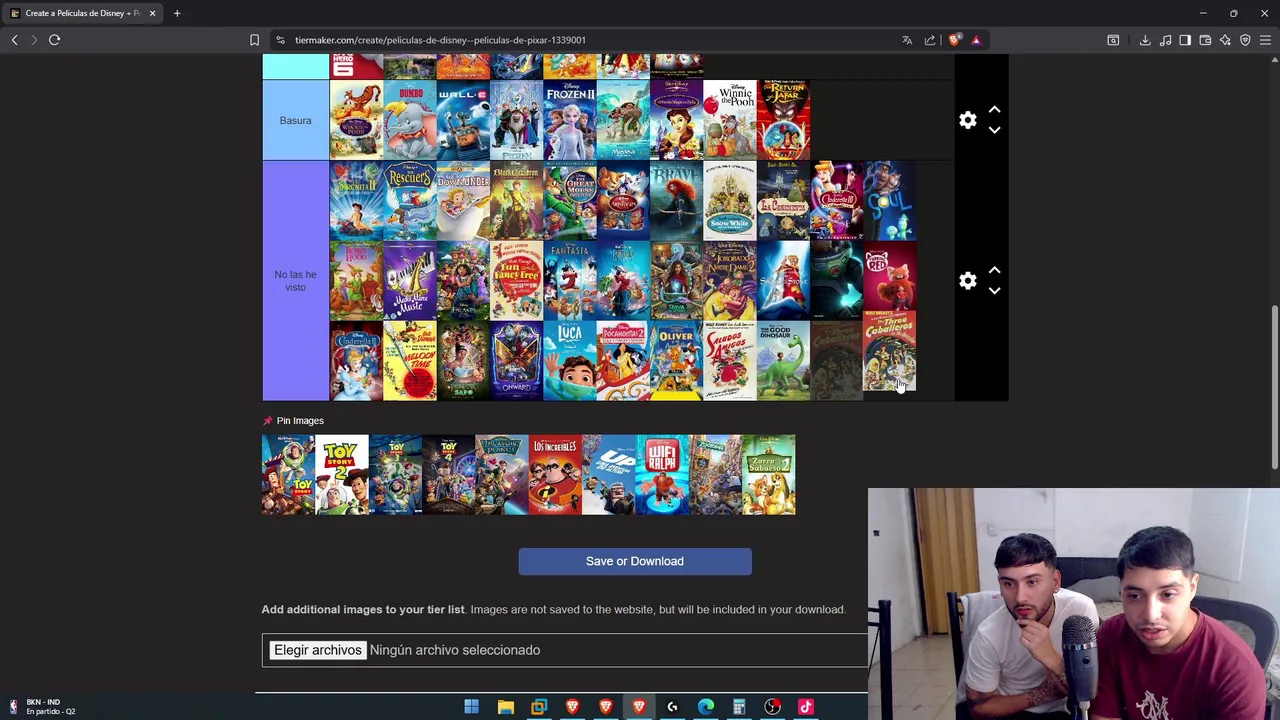Select Soul poster in unseen tier
Screen dimensions: 1280x720
pyautogui.click(x=890, y=200)
